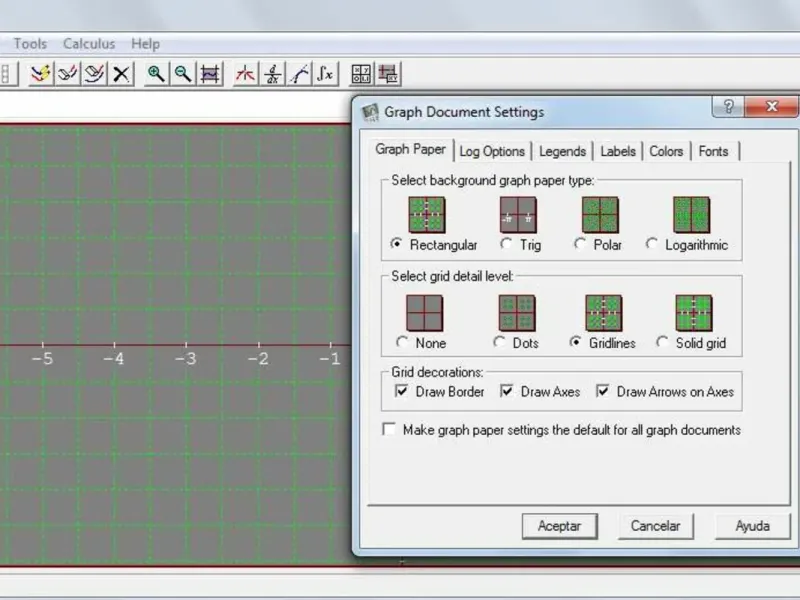Switch to the Graph Paper tab
The image size is (800, 600).
pos(411,149)
